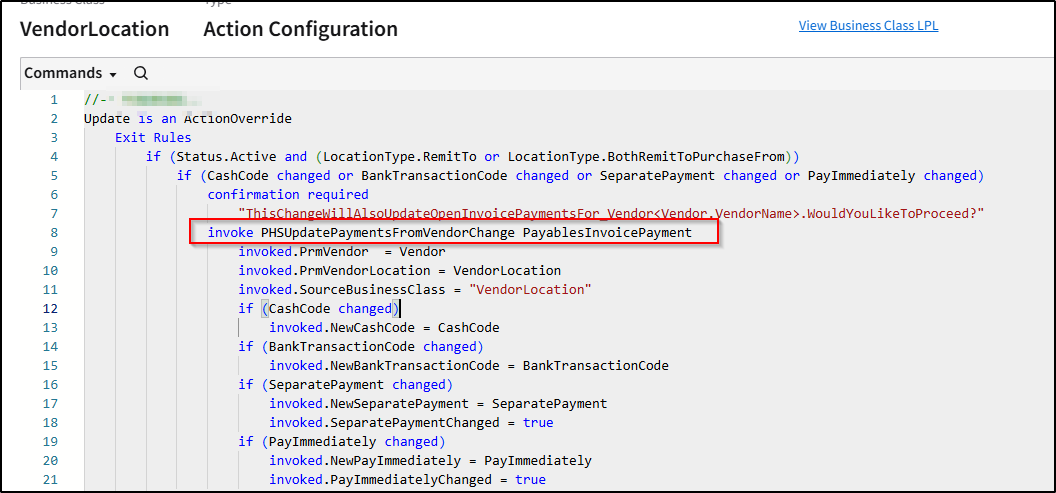The image size is (1056, 493).
Task: Click the 'invoked.NewSeparatePayment = SeparatePayment' line
Action: (x=438, y=403)
